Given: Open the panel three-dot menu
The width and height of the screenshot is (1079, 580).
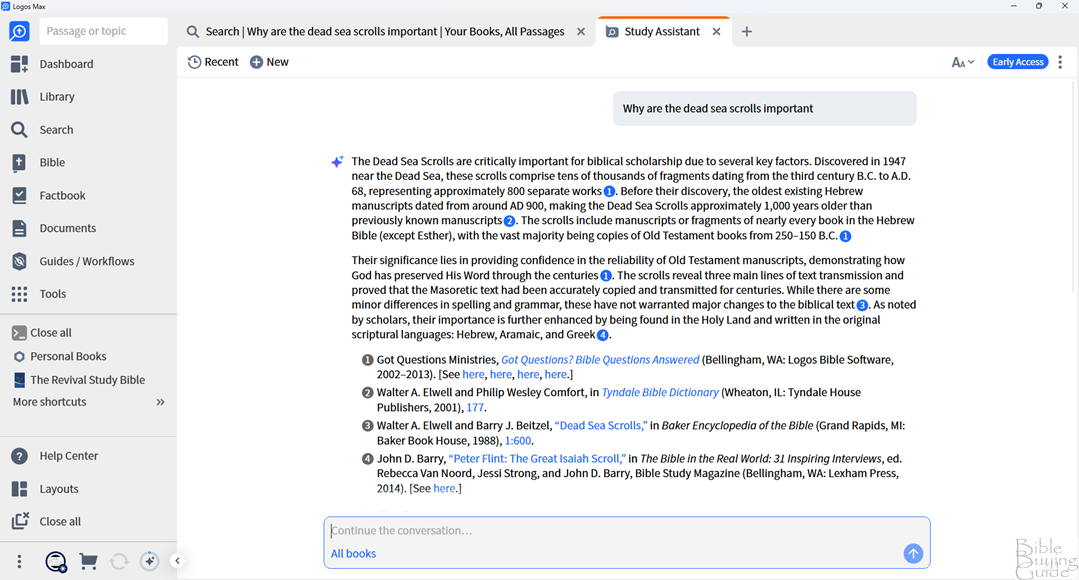Looking at the screenshot, I should click(x=1060, y=62).
